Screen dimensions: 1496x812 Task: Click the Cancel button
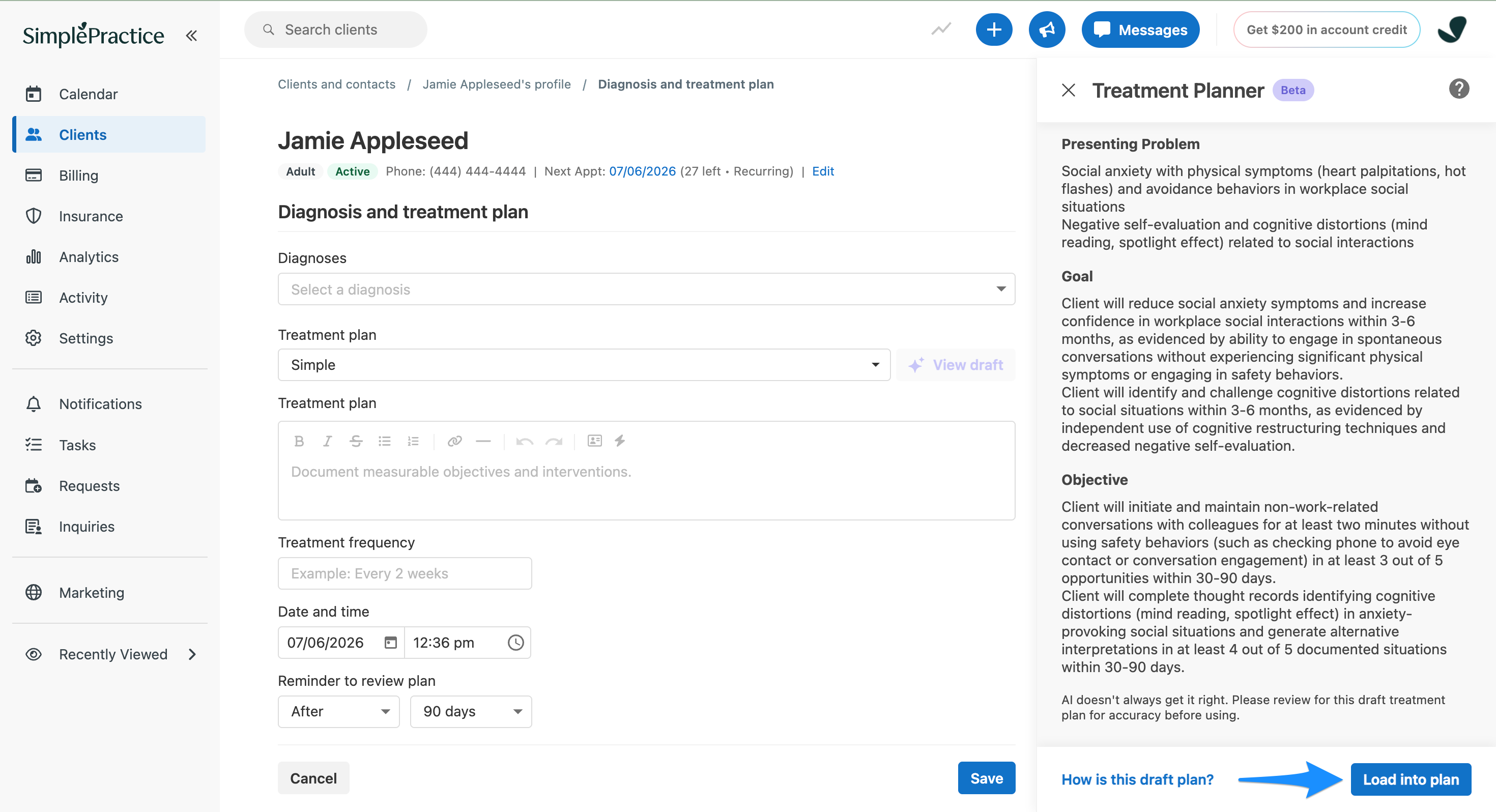pos(313,778)
